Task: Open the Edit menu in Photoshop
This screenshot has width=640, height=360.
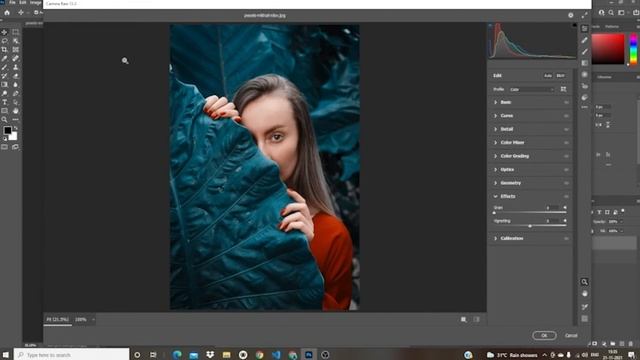Action: pos(23,2)
